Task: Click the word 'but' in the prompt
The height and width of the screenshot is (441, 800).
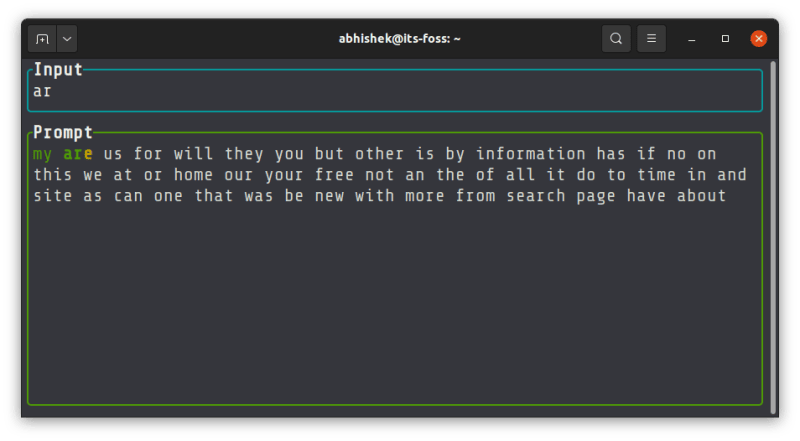Action: (329, 154)
